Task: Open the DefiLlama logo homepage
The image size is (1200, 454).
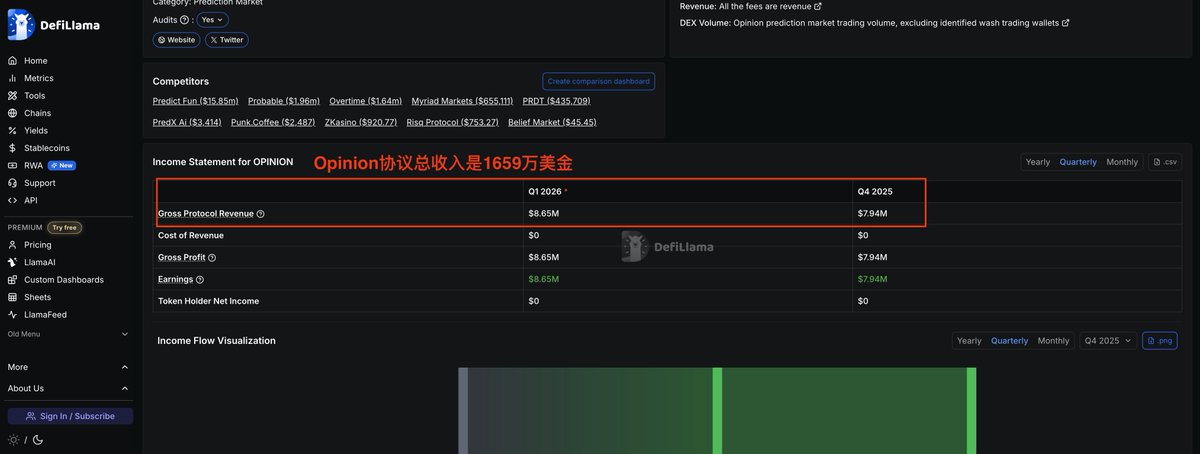Action: pos(54,25)
